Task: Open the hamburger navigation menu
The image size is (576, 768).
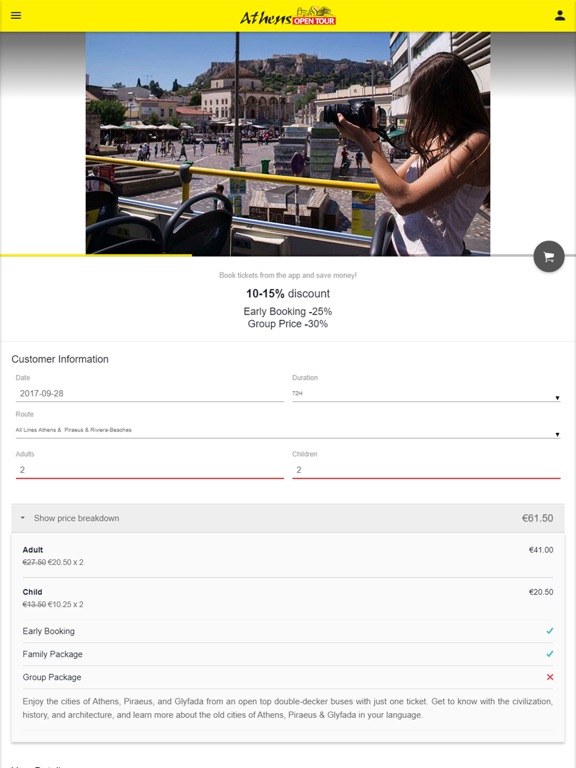Action: 16,15
